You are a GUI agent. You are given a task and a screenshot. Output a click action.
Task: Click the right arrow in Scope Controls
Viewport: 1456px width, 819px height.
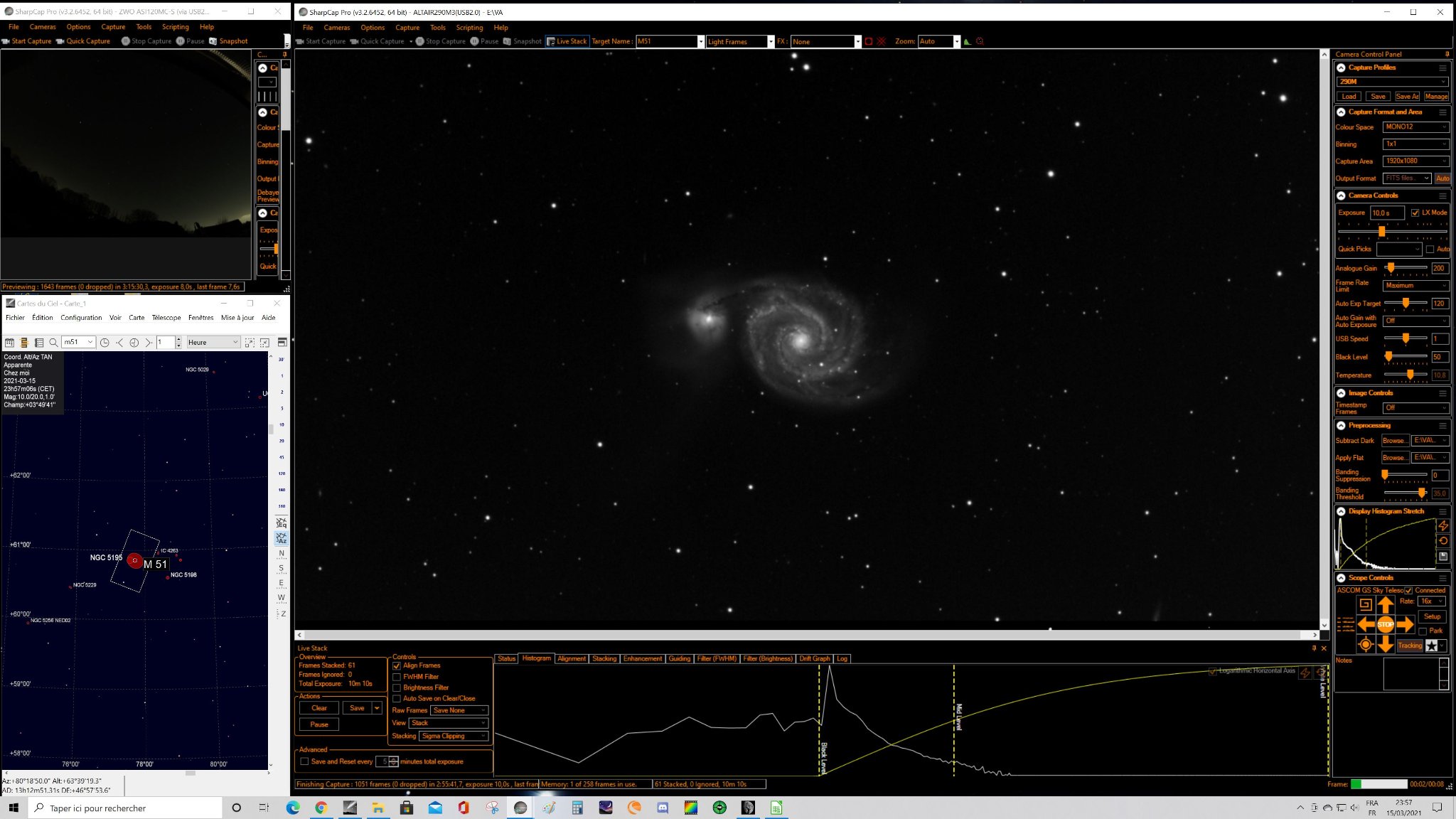1406,625
